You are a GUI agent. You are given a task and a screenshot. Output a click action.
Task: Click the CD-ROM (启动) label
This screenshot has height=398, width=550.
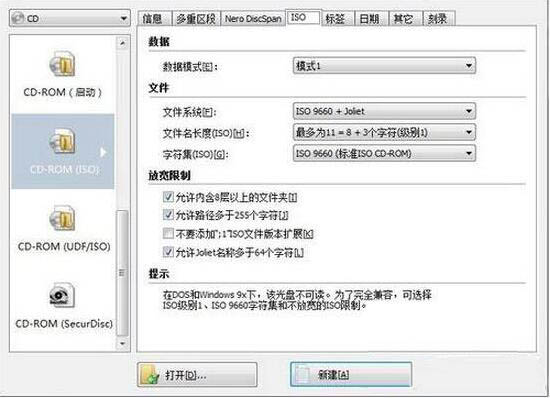pos(62,92)
